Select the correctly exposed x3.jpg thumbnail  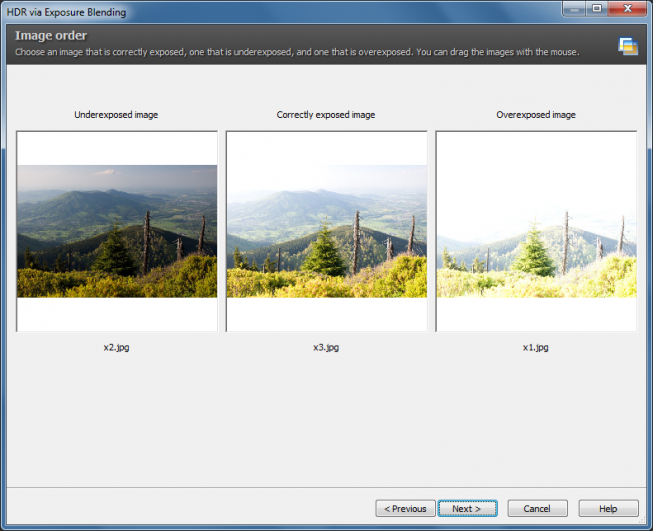pos(326,231)
